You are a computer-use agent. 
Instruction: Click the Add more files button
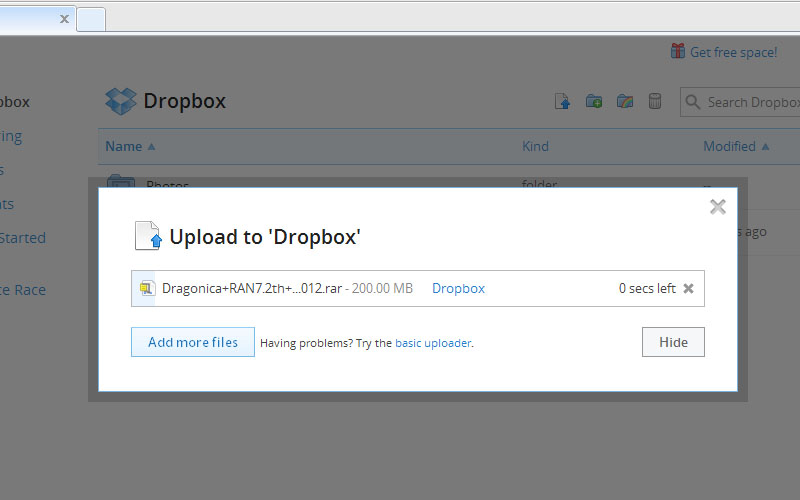coord(193,342)
